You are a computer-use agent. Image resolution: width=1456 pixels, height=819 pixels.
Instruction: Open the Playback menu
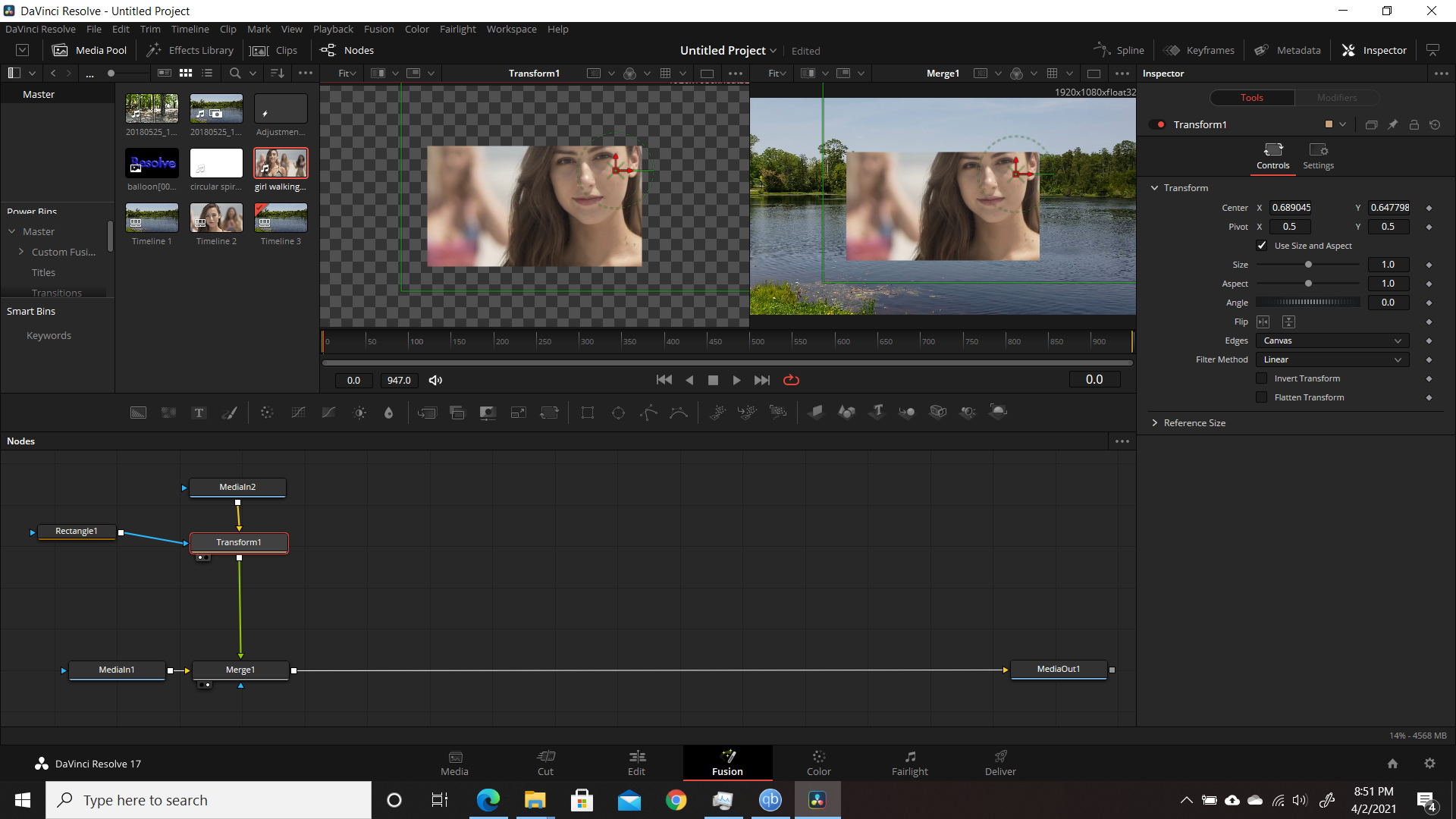click(333, 29)
